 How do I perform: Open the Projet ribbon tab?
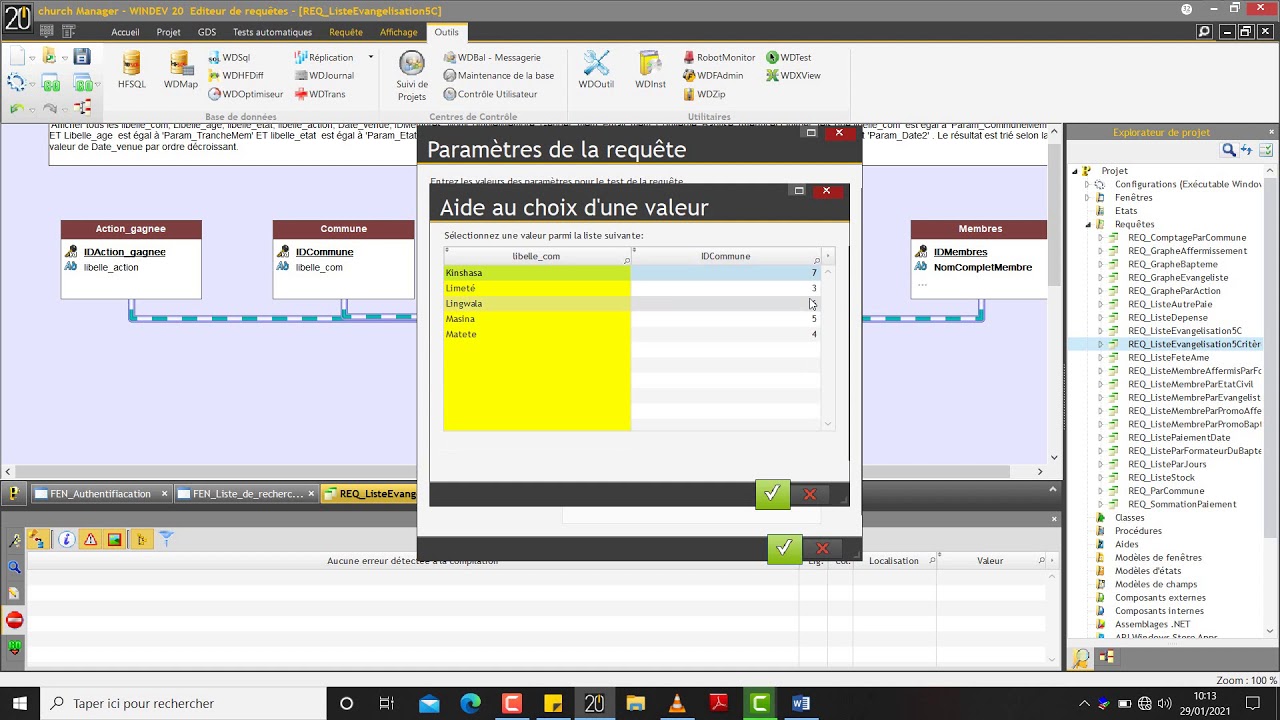(x=168, y=32)
